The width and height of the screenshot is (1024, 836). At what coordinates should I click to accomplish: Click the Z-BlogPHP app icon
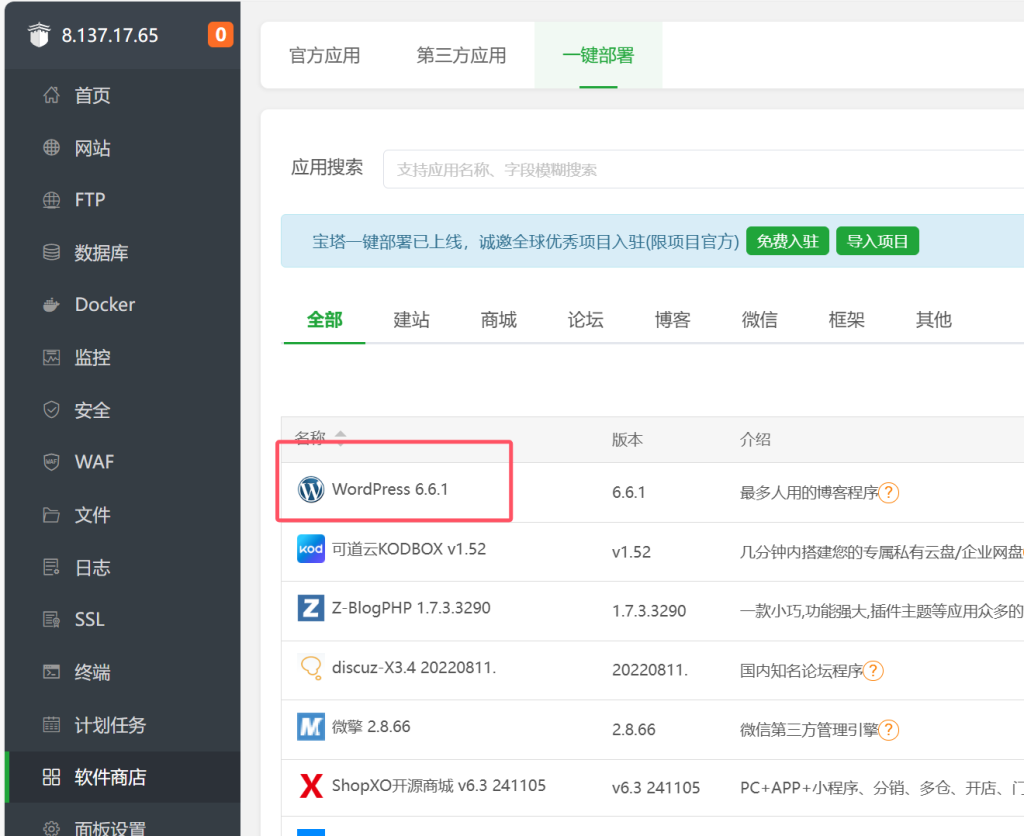[x=311, y=608]
